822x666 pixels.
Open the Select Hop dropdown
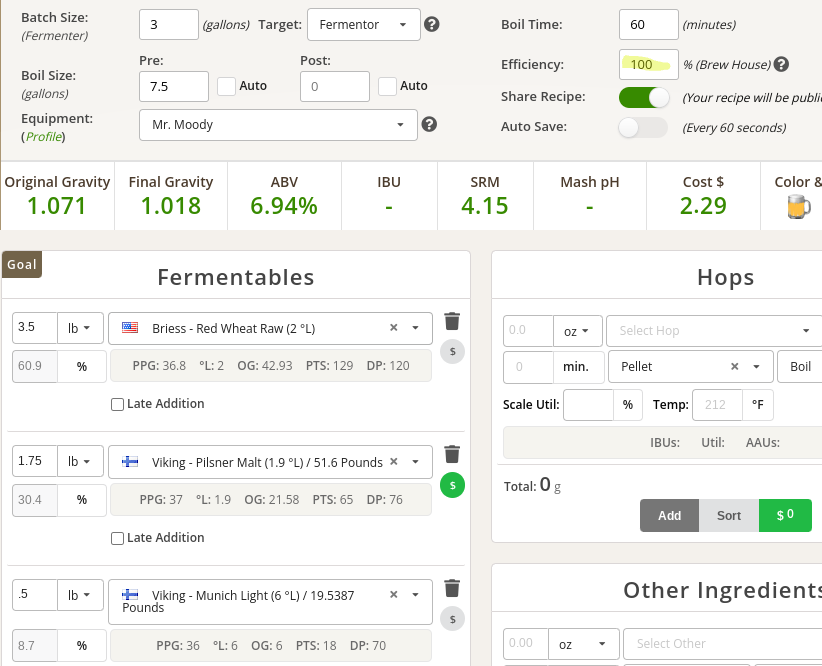coord(714,330)
